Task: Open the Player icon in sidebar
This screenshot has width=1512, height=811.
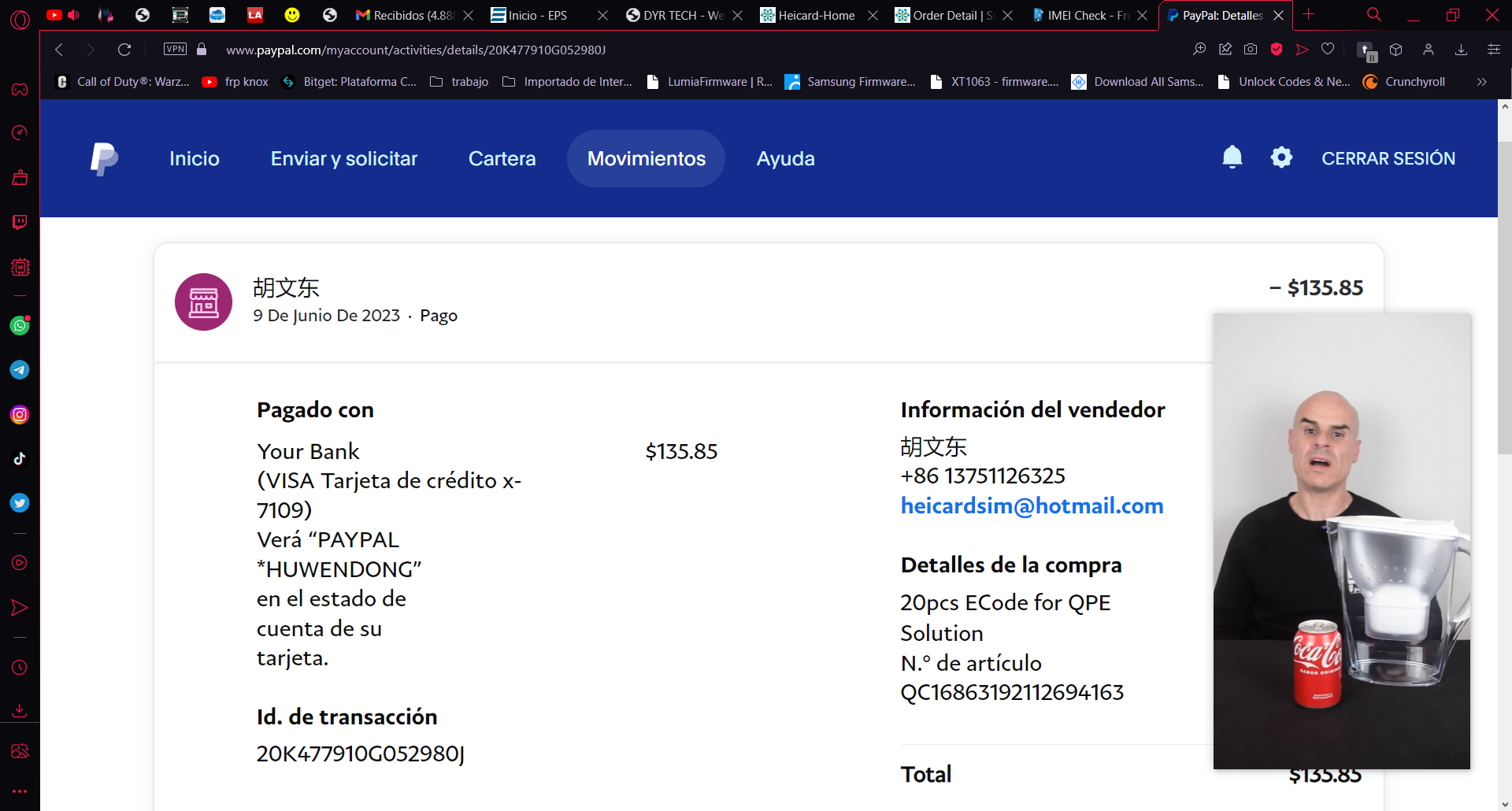Action: 20,563
